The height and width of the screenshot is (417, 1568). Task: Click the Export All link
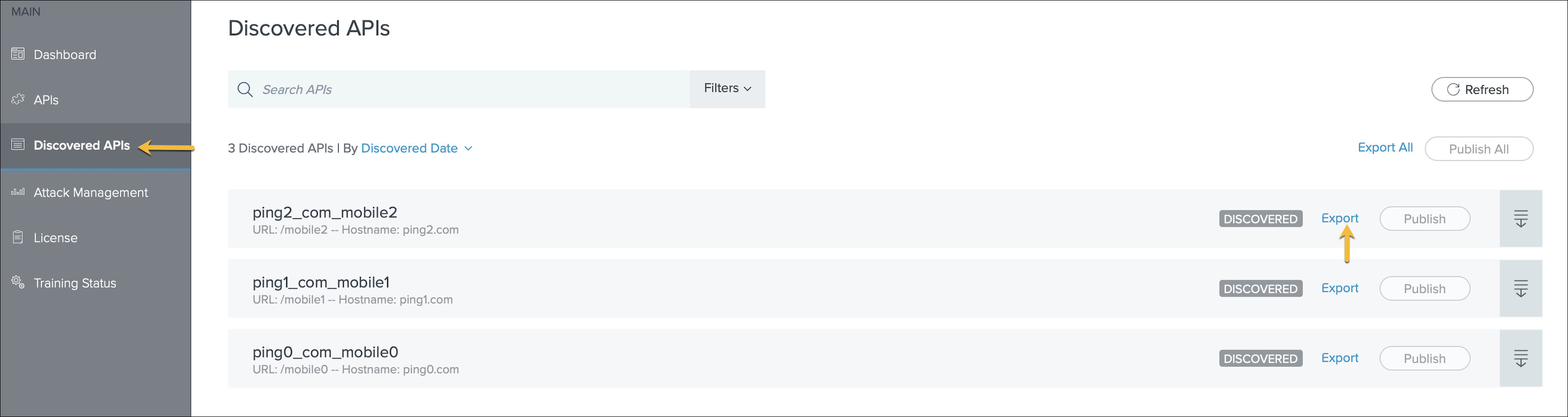coord(1385,147)
